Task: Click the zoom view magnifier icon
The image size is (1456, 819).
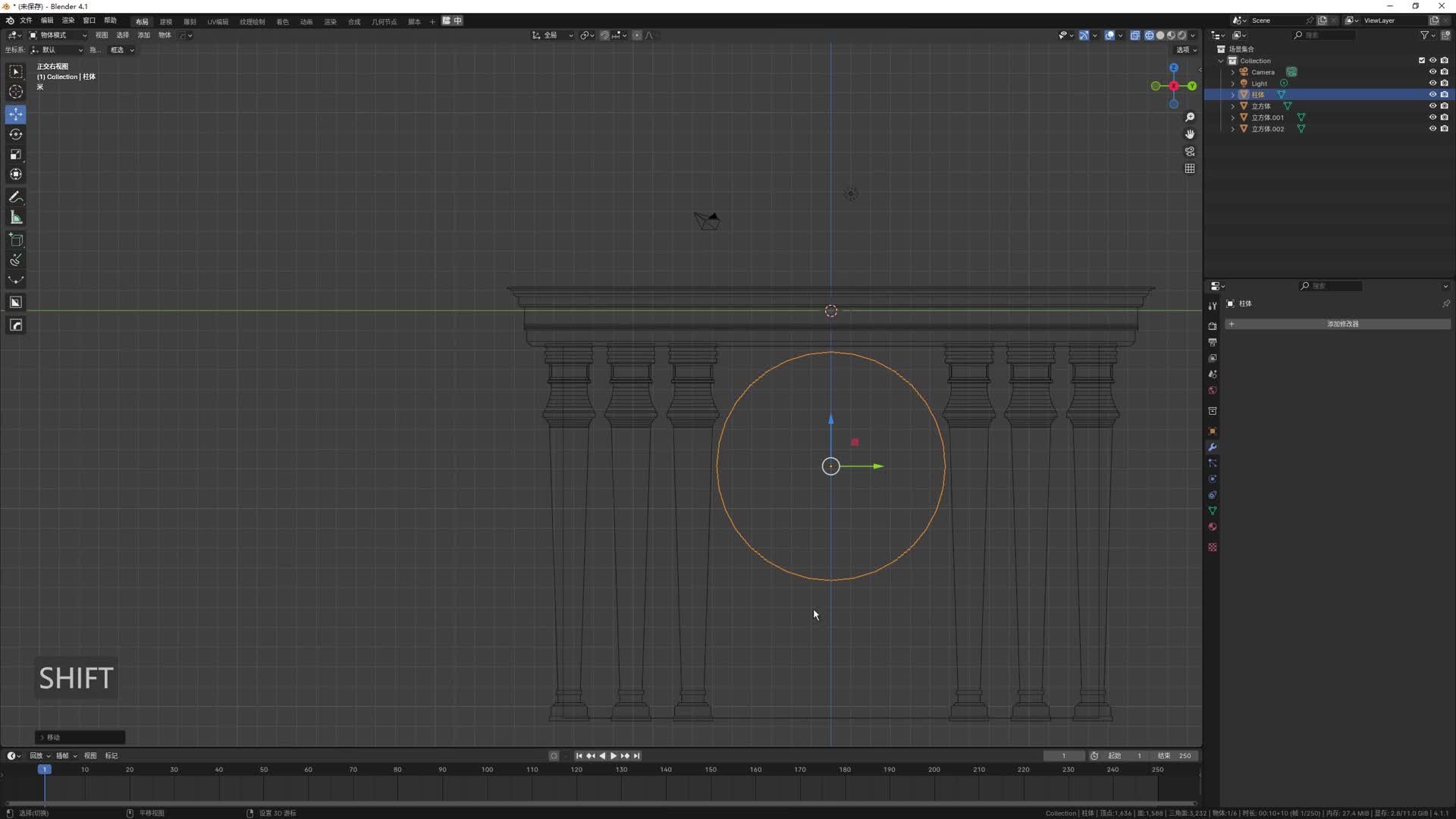Action: click(1190, 118)
